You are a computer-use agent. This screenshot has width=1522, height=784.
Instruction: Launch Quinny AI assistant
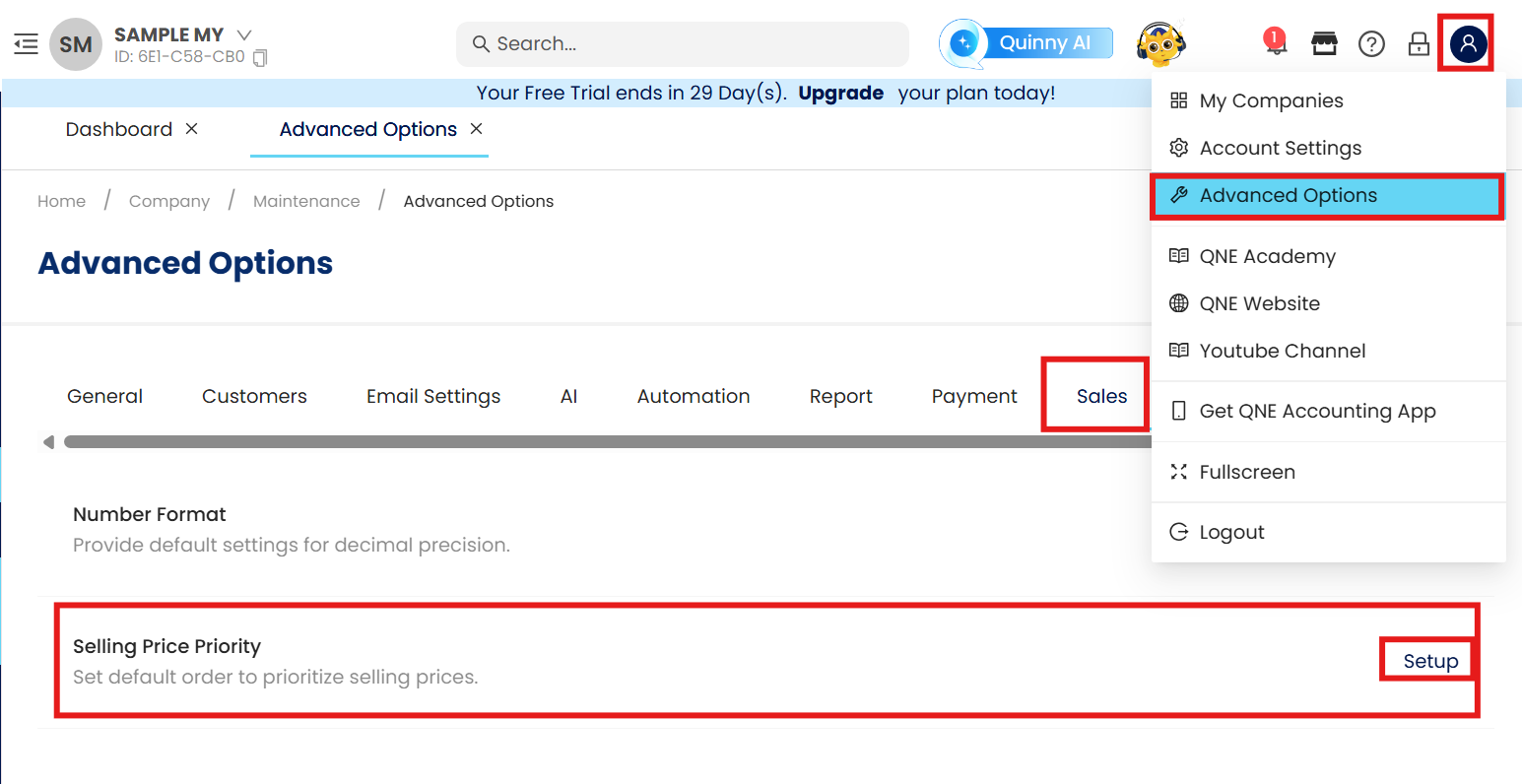(1027, 43)
